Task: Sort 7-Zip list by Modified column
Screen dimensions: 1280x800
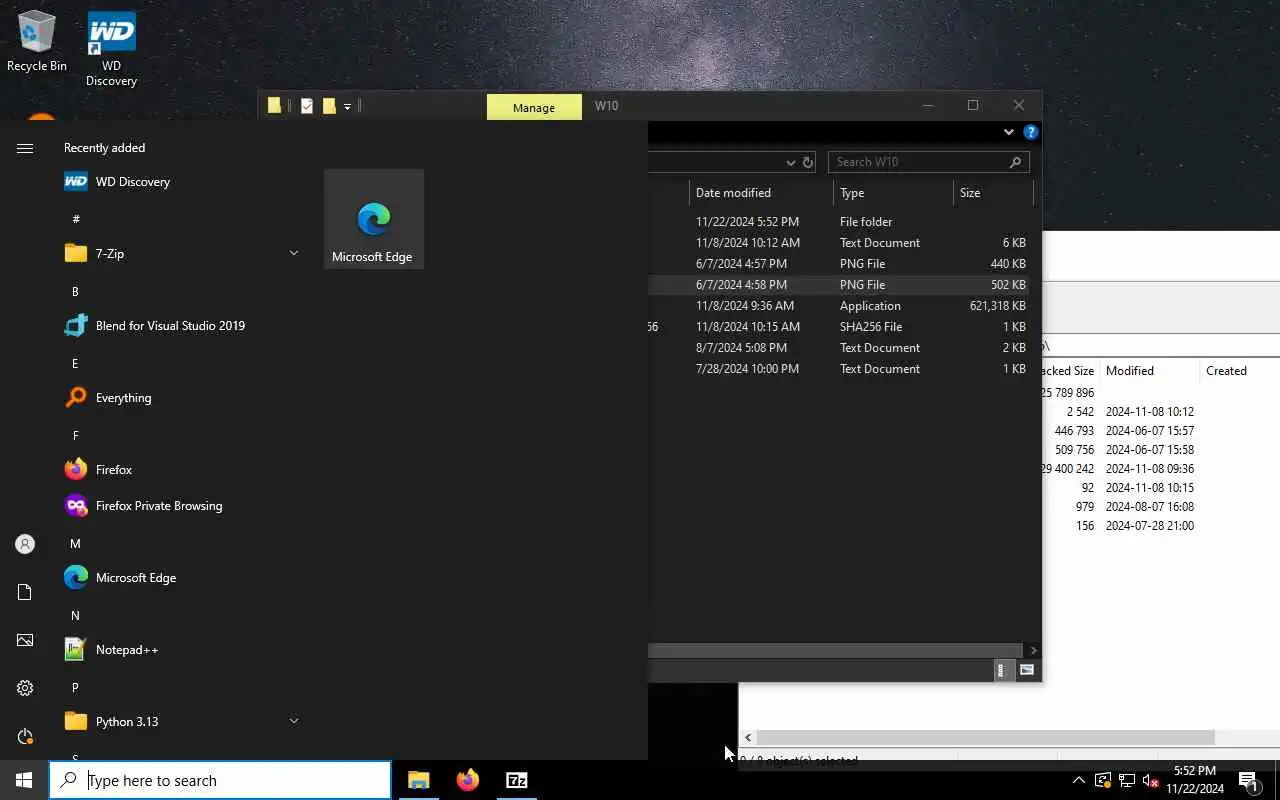Action: pyautogui.click(x=1148, y=371)
